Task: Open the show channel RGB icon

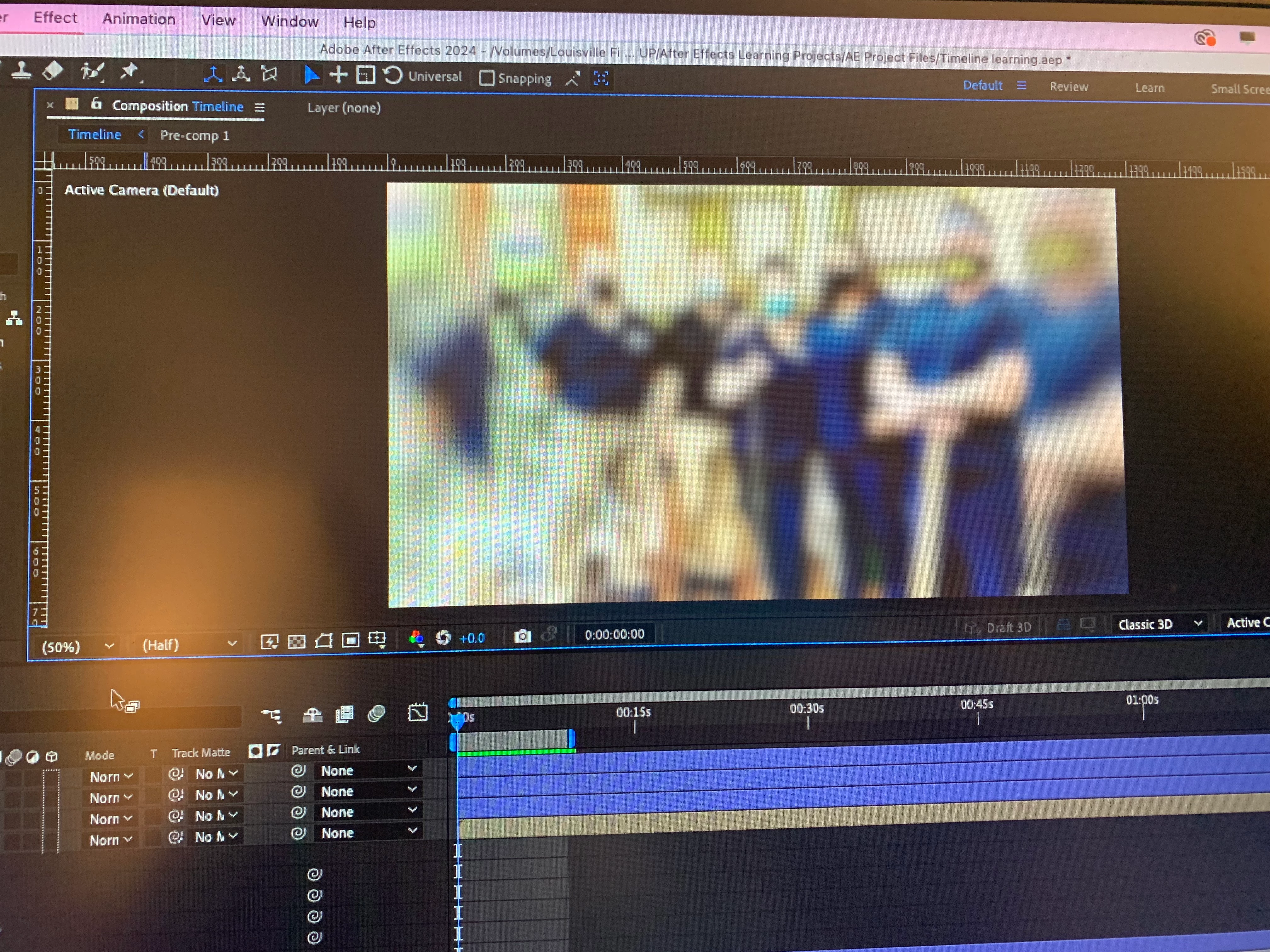Action: point(416,638)
